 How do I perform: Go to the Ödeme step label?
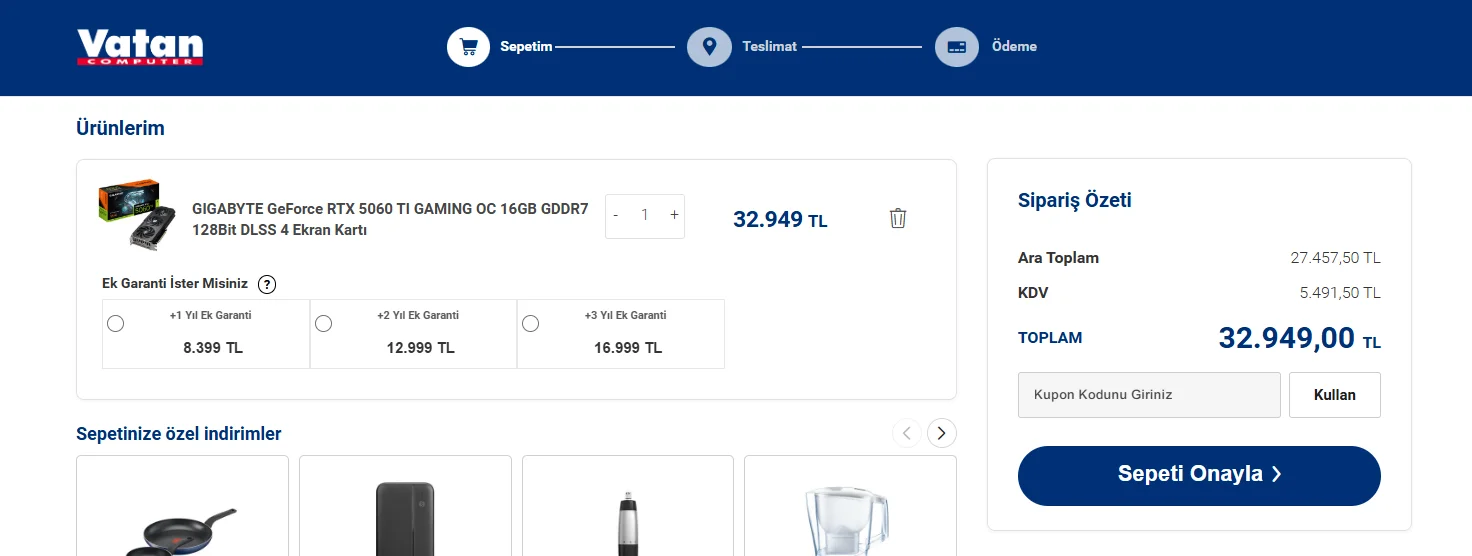(x=1014, y=46)
